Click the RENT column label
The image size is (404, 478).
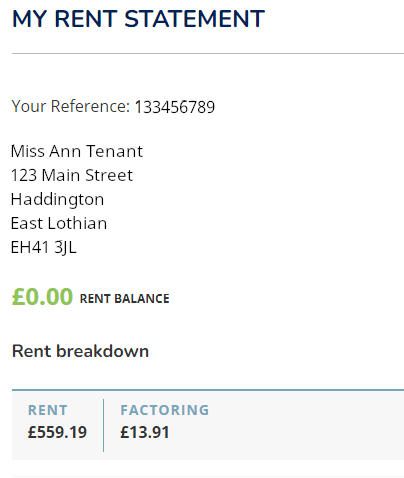pyautogui.click(x=48, y=410)
